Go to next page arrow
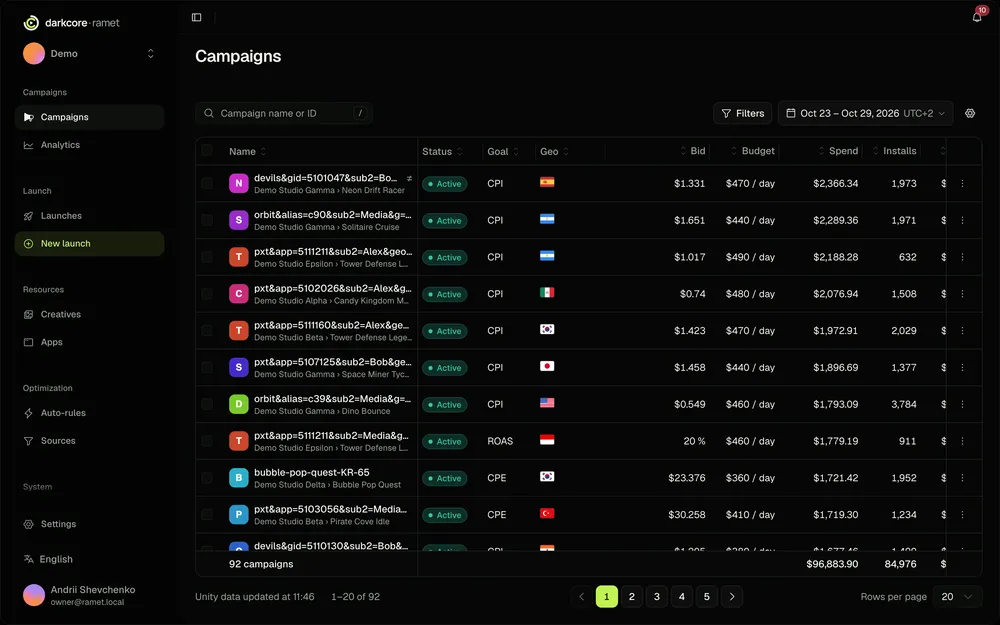 click(732, 597)
